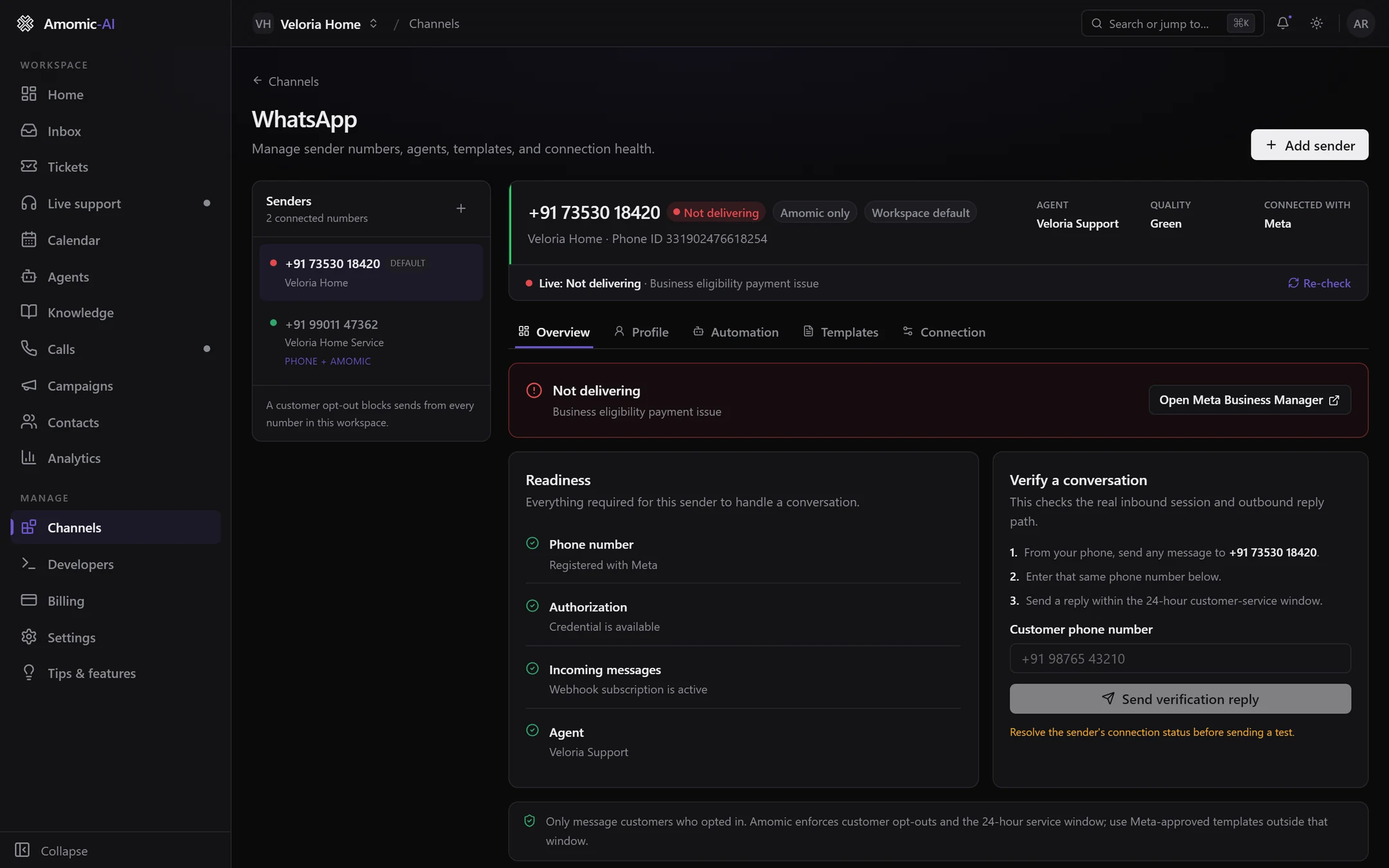Open the Calendar page

coord(116,240)
